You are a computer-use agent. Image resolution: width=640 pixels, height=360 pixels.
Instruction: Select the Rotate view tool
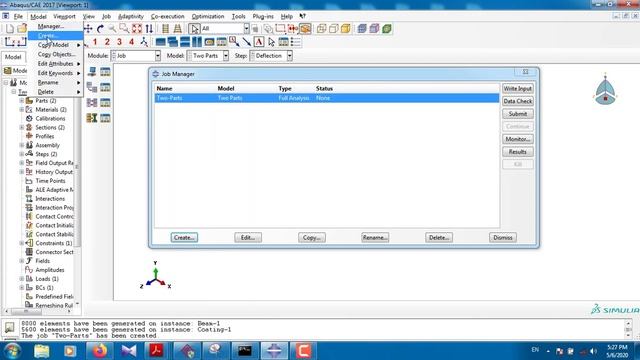coord(100,29)
